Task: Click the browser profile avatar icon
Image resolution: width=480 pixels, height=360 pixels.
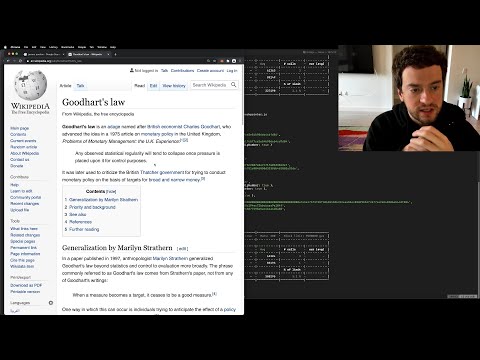Action: (x=234, y=61)
